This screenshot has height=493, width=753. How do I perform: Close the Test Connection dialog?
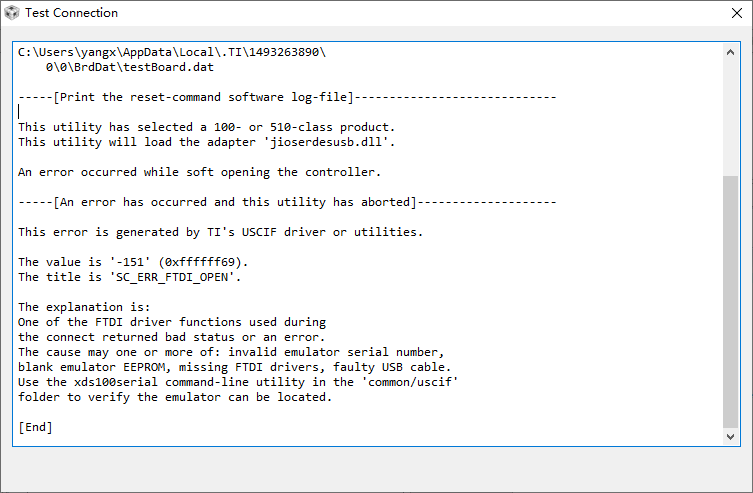[737, 13]
